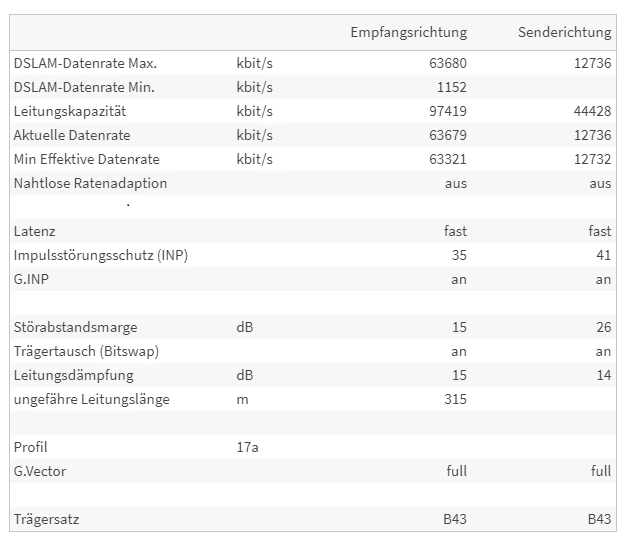629x543 pixels.
Task: Select the DSLAM-Datenrate Max. row label
Action: coord(85,63)
